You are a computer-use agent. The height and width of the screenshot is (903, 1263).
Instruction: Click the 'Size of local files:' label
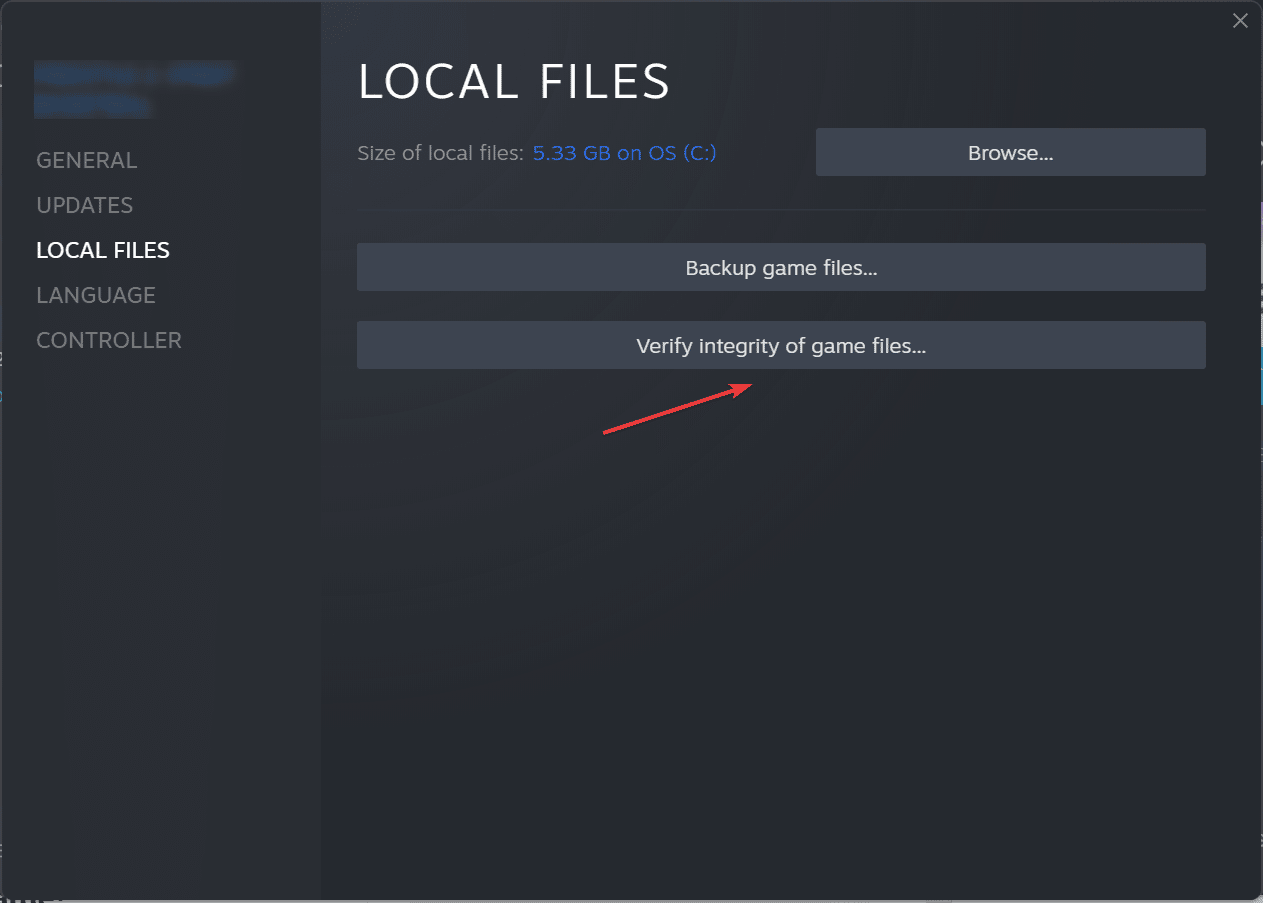[x=440, y=153]
